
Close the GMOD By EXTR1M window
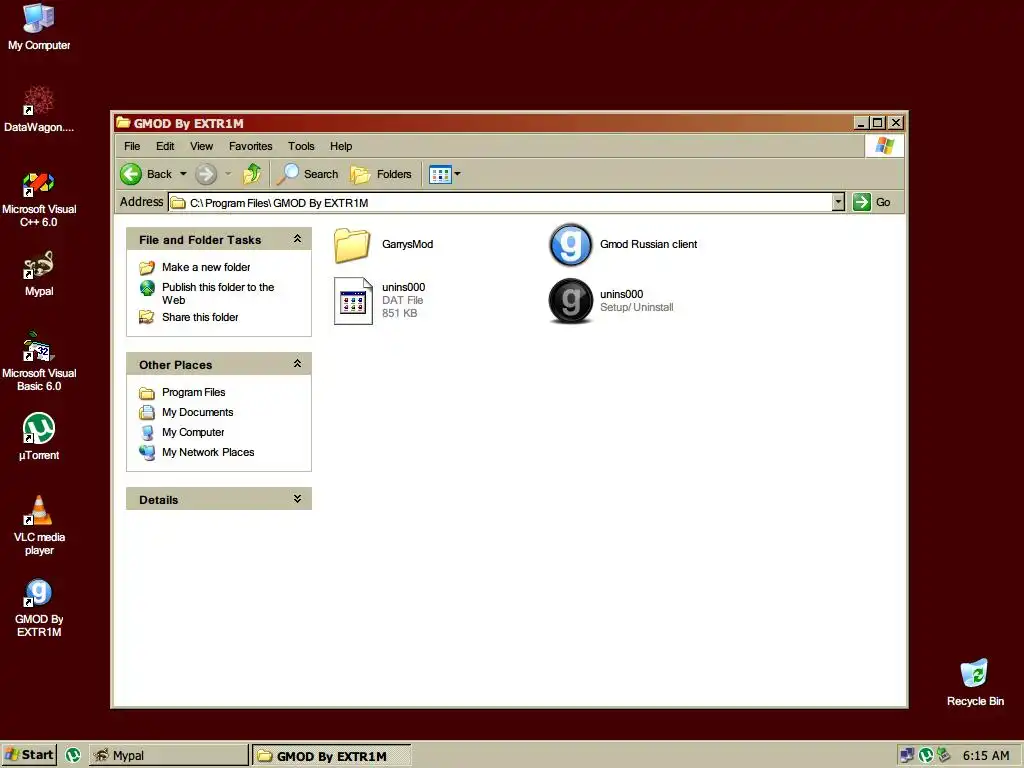tap(896, 123)
